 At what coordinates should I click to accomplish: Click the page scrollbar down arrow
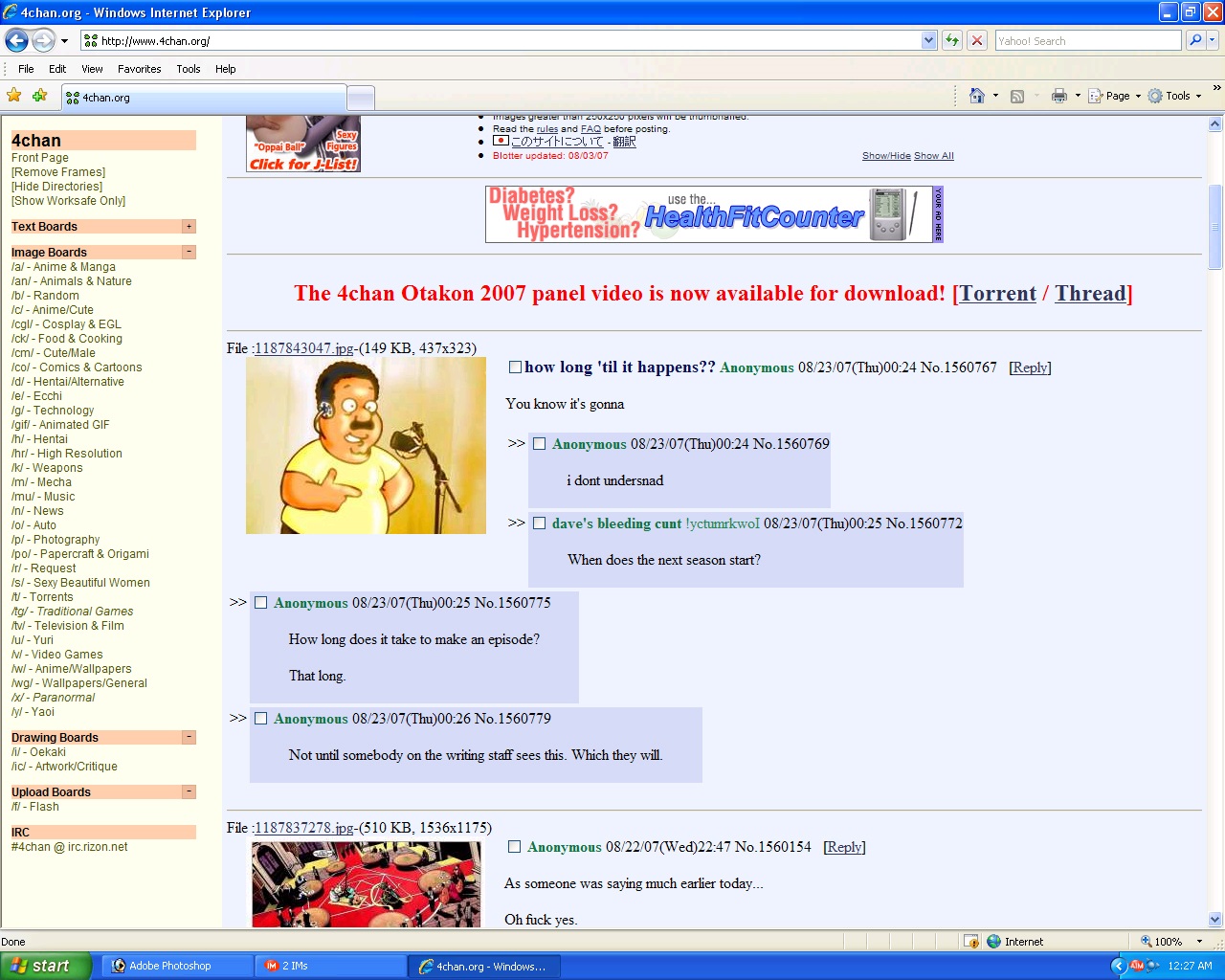1215,920
